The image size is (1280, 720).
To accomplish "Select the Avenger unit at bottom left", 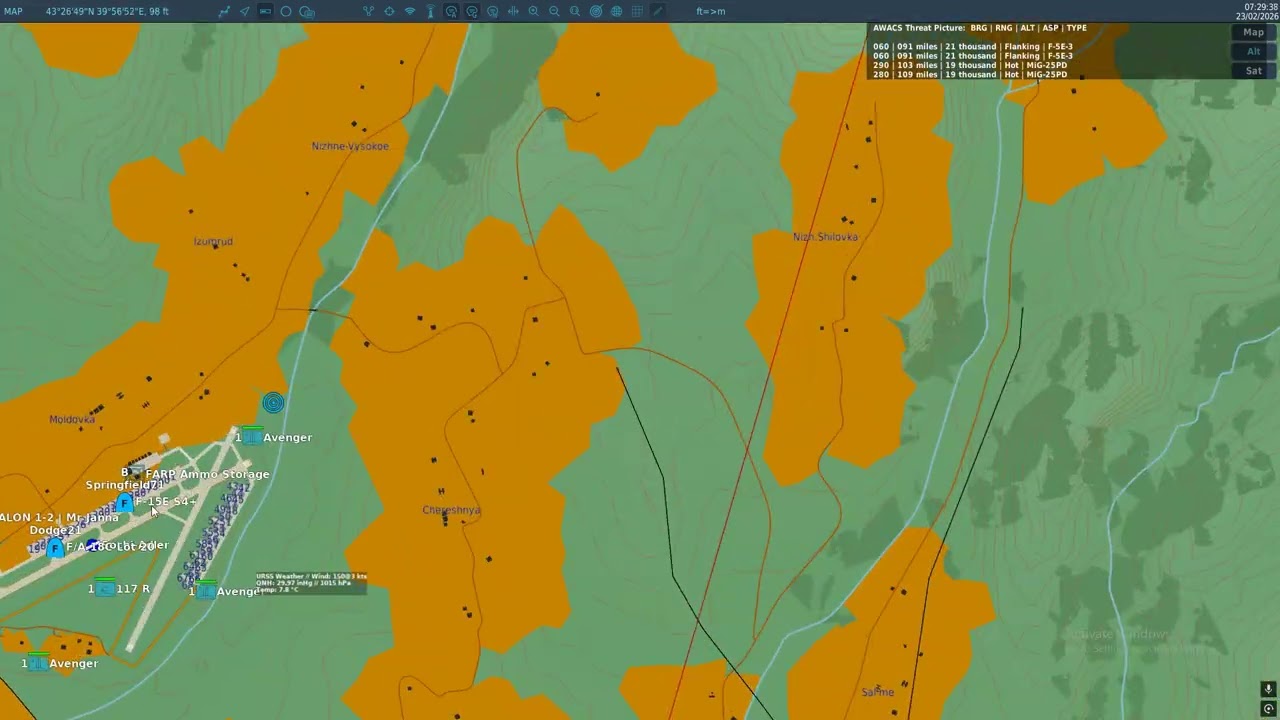I will (38, 663).
